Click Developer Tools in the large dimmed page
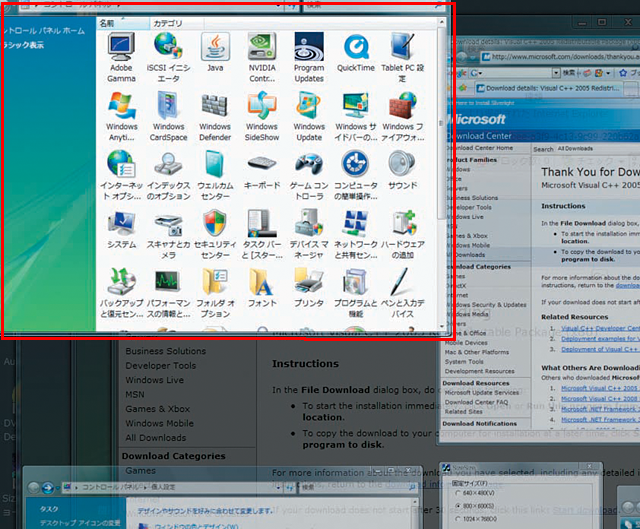Image resolution: width=640 pixels, height=529 pixels. (161, 365)
